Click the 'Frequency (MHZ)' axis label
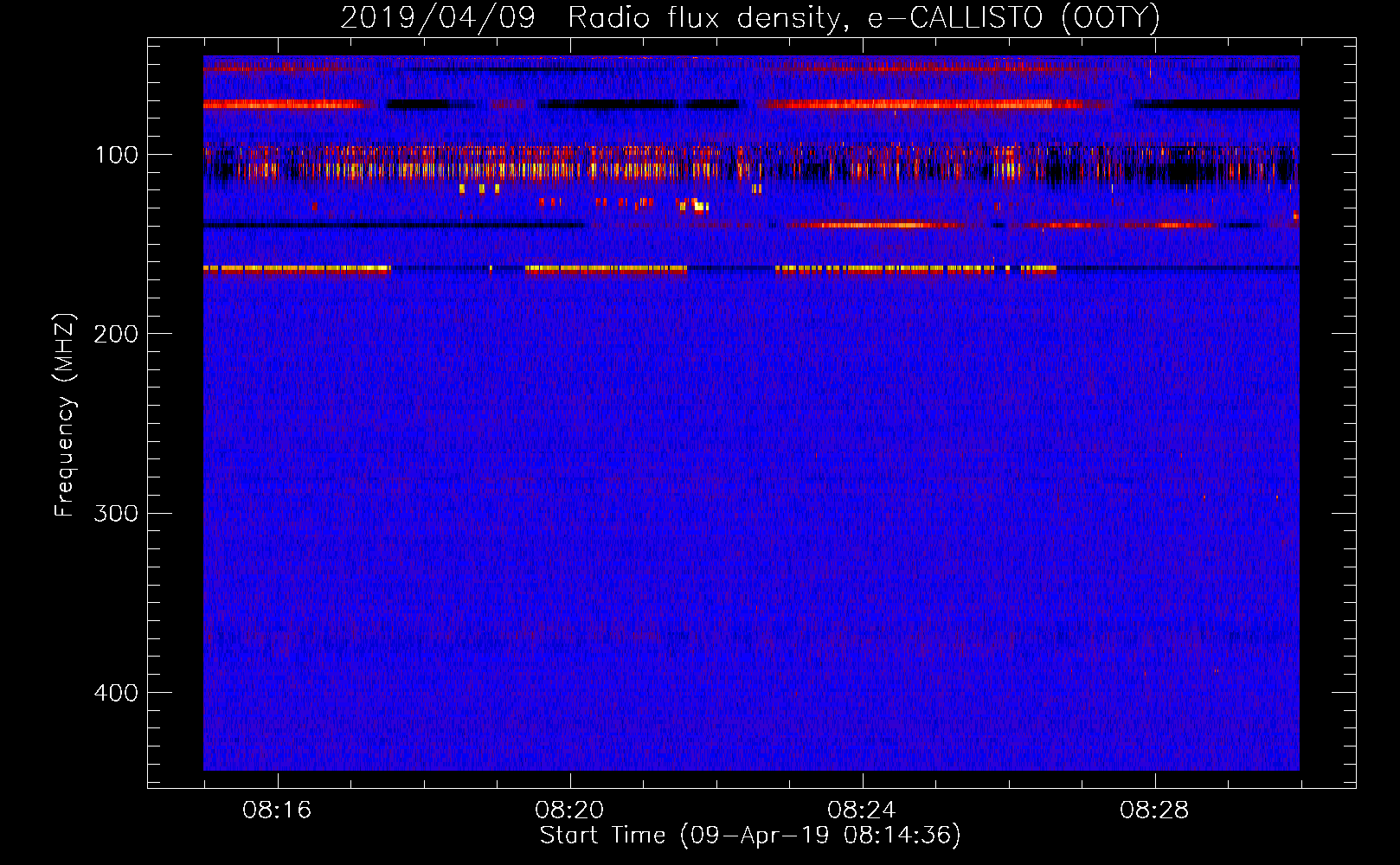Screen dimensions: 1400x865 click(65, 414)
